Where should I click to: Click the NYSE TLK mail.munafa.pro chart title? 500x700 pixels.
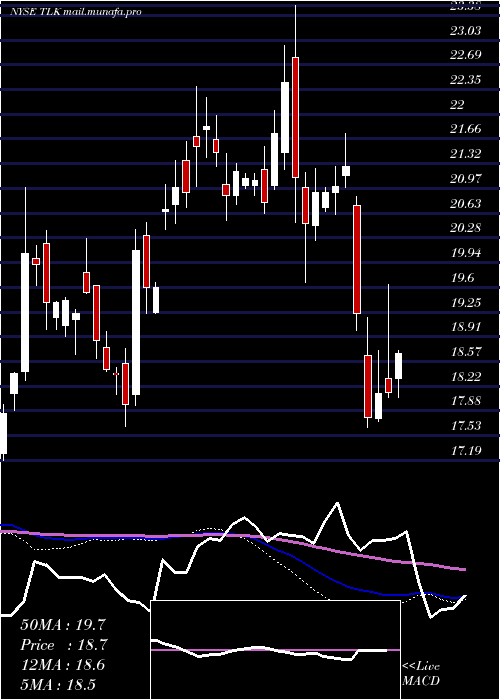tap(76, 12)
